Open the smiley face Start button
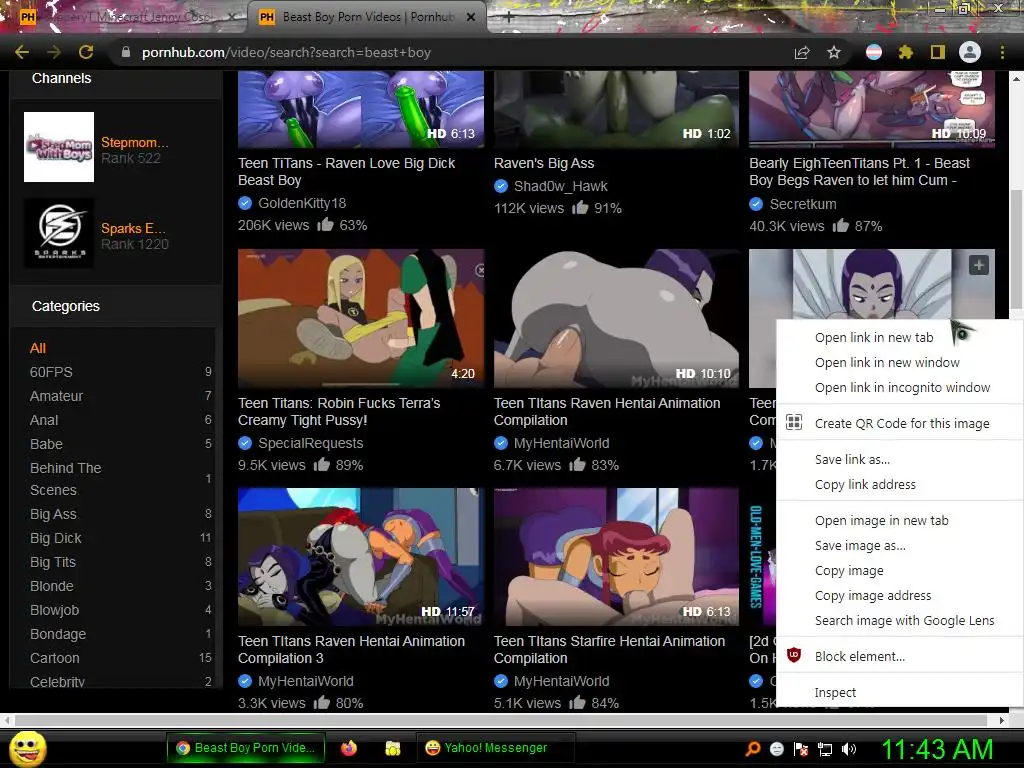Image resolution: width=1024 pixels, height=768 pixels. [x=27, y=748]
